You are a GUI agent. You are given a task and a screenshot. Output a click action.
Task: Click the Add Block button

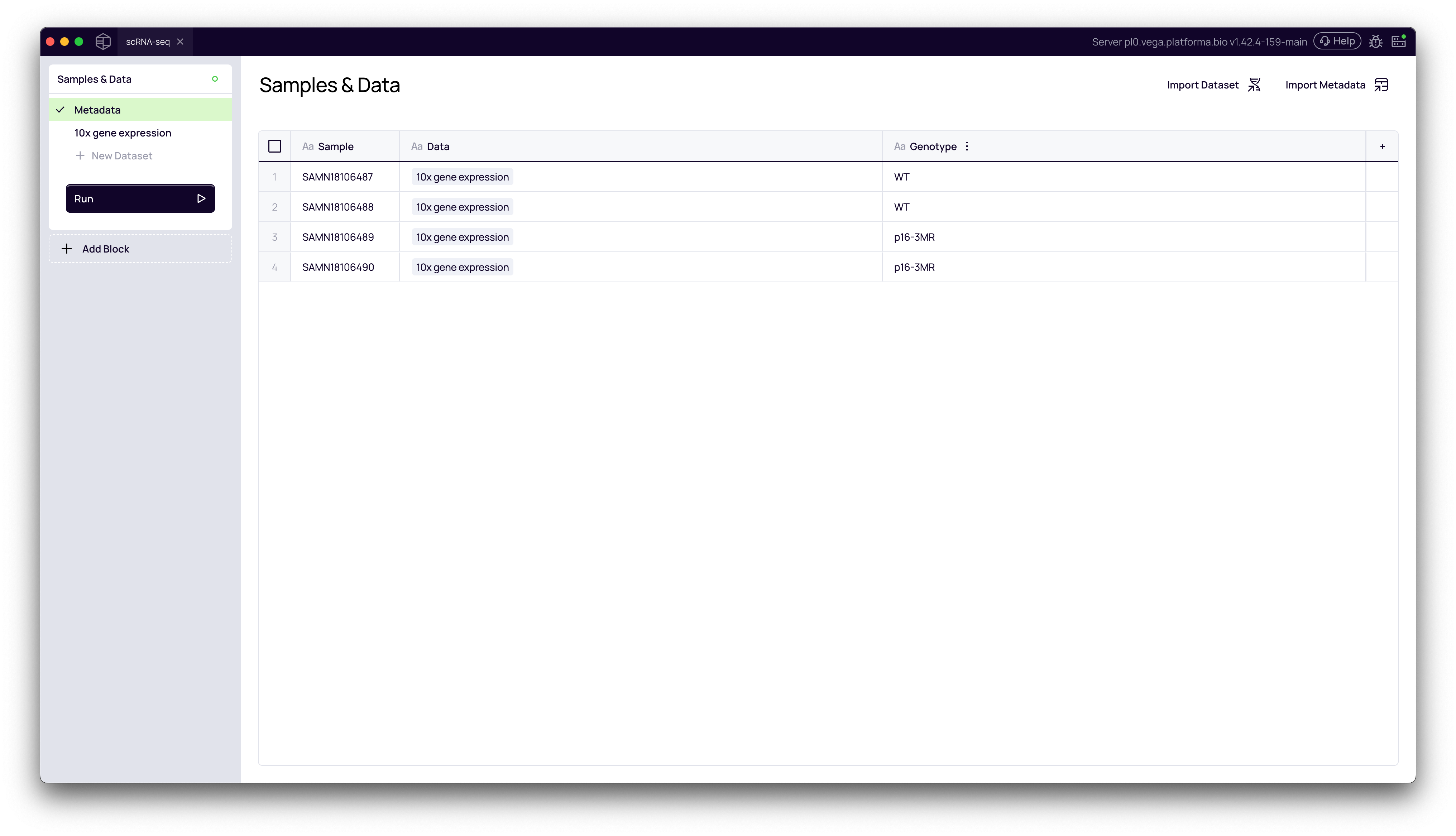105,249
